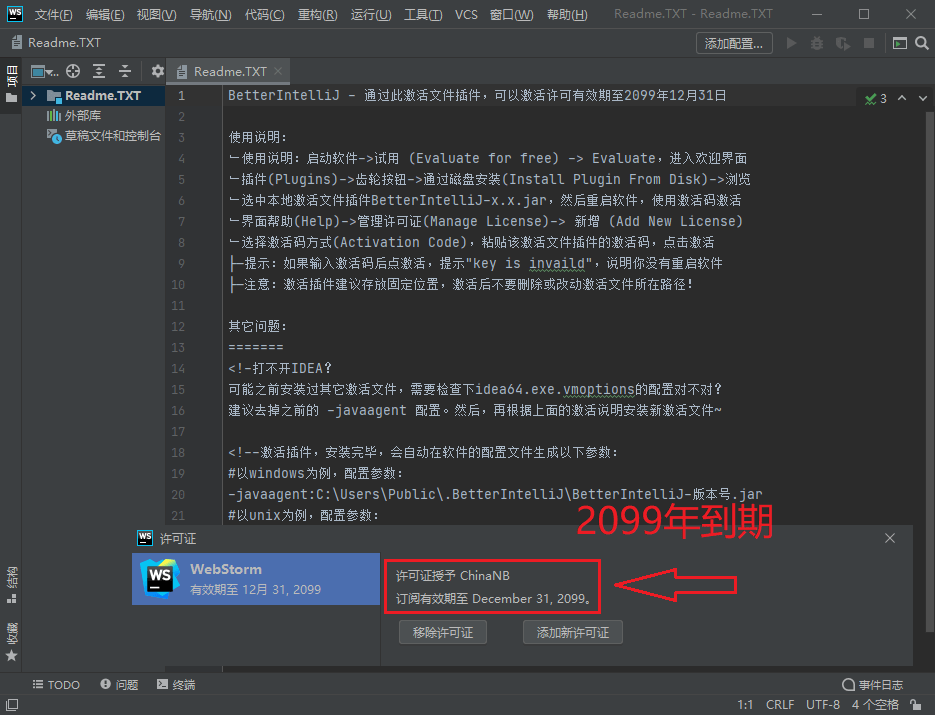Close the Readme.TXT editor tab
The image size is (935, 715).
click(x=278, y=71)
